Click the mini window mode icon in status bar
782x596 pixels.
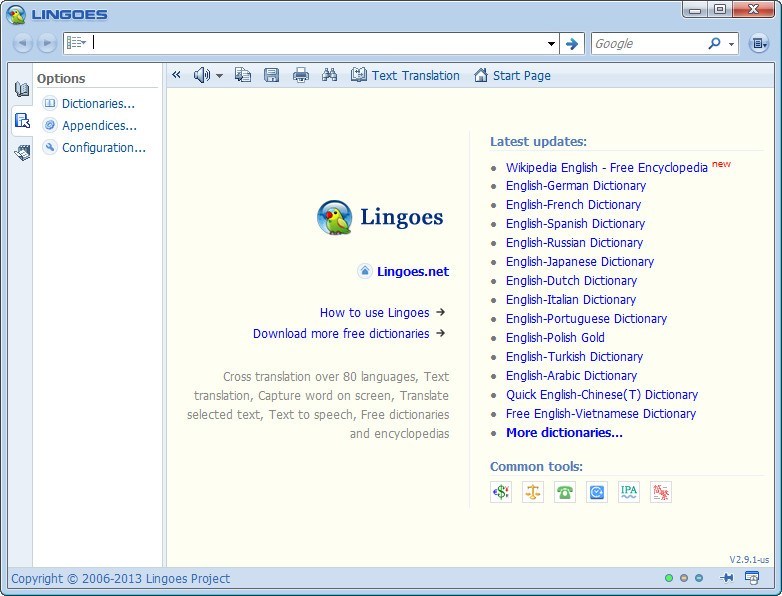(752, 578)
